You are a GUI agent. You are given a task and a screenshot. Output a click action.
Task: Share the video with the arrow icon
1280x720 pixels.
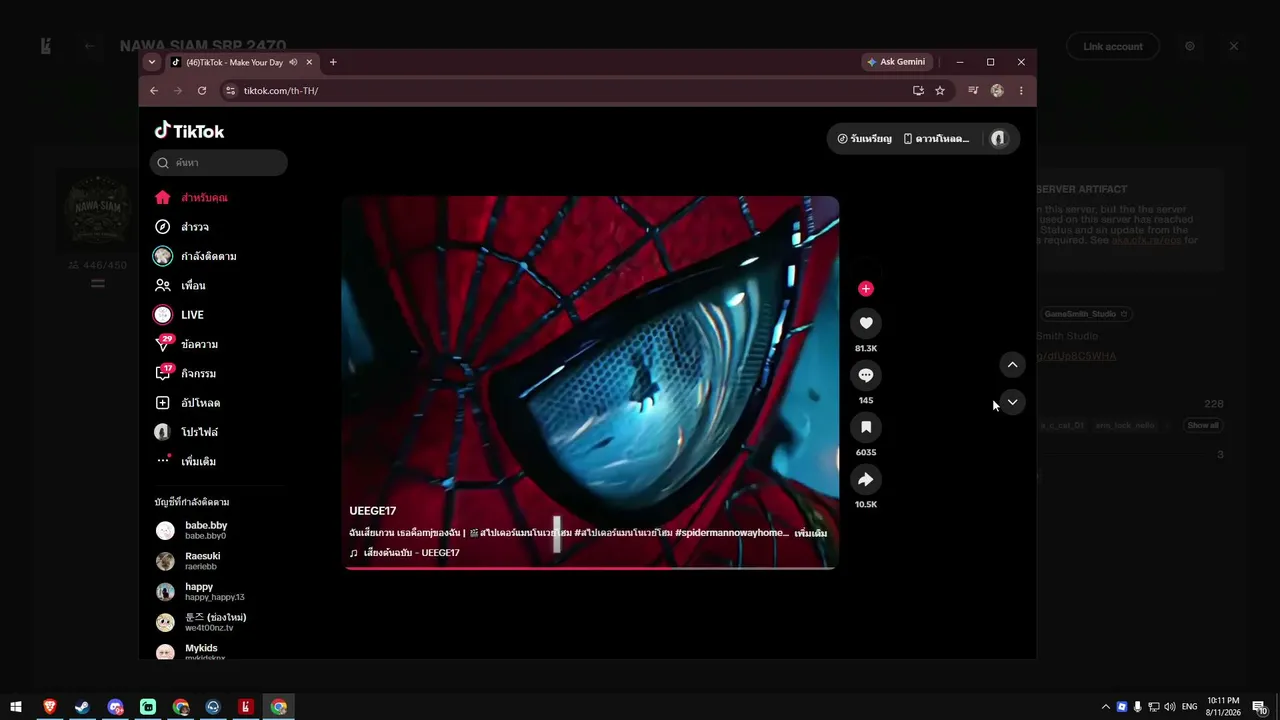tap(866, 479)
